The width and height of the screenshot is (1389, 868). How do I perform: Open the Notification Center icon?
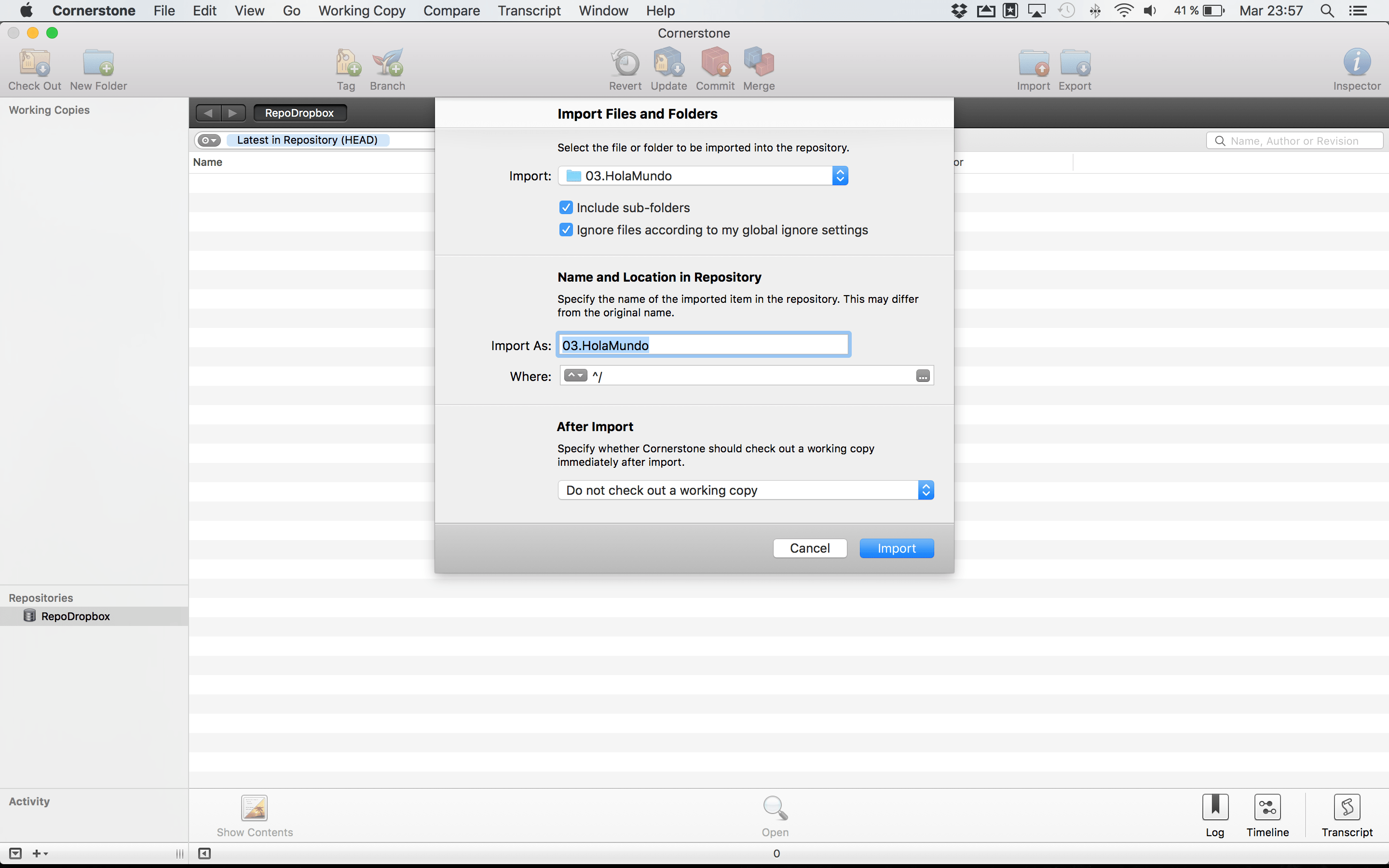(1358, 11)
